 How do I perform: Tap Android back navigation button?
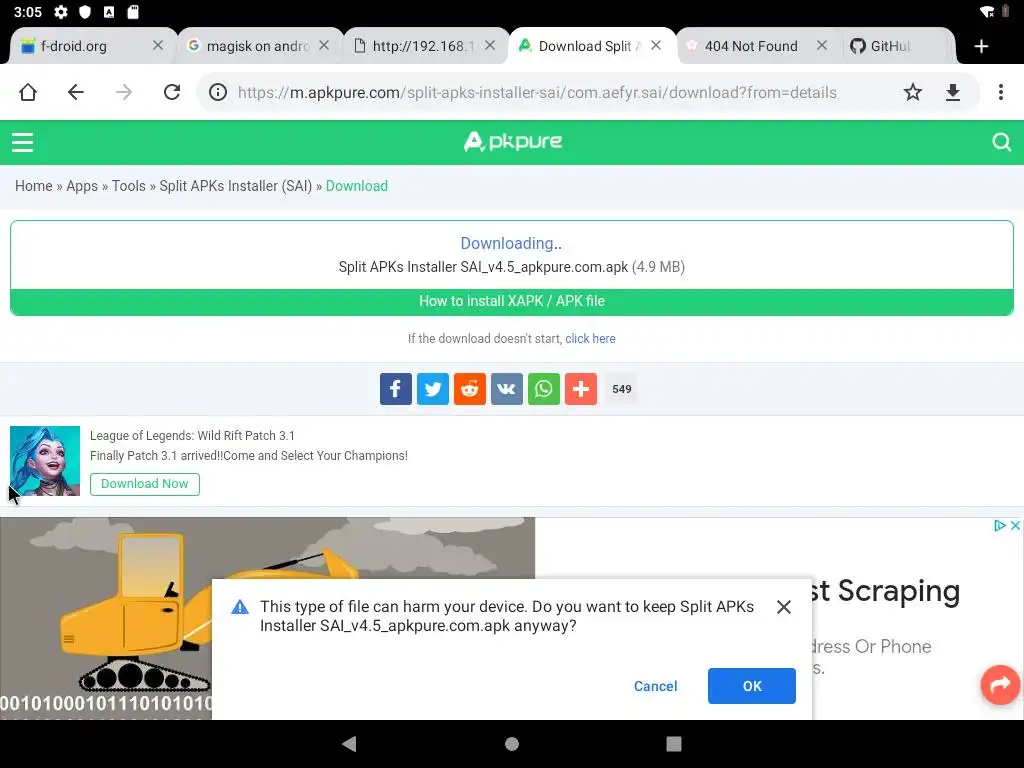(x=349, y=743)
